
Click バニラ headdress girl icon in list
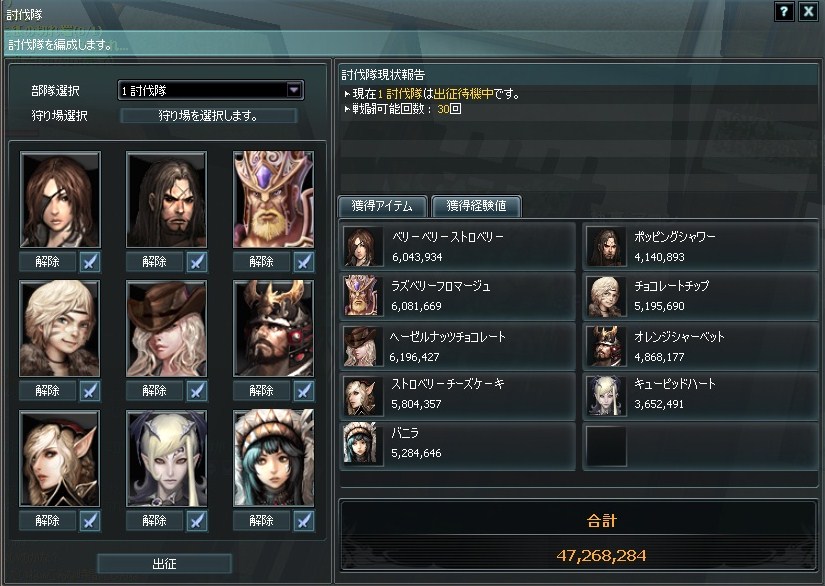click(363, 443)
